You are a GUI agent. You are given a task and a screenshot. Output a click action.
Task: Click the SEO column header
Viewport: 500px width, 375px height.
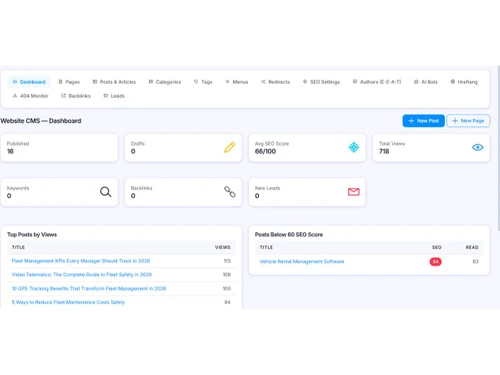pos(437,247)
